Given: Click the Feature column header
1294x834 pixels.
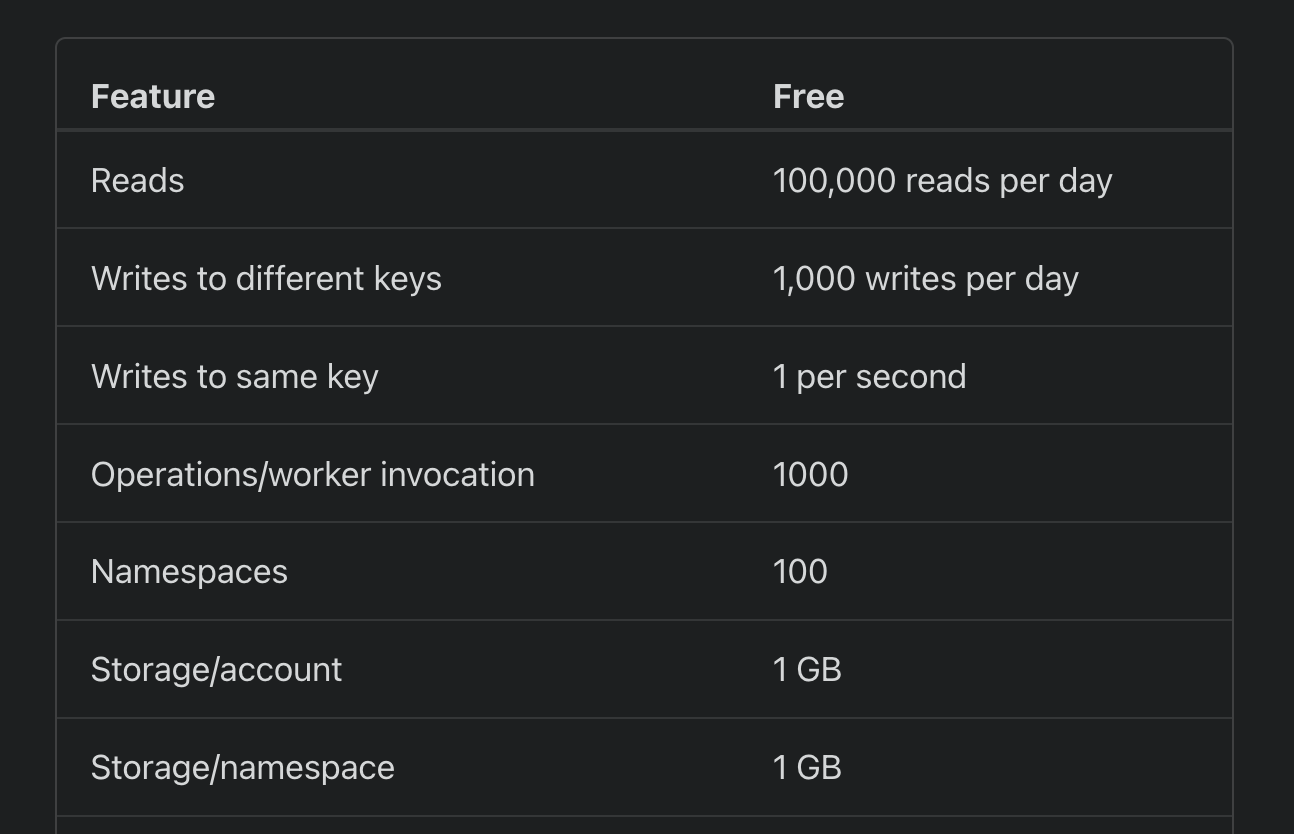Looking at the screenshot, I should (x=153, y=96).
